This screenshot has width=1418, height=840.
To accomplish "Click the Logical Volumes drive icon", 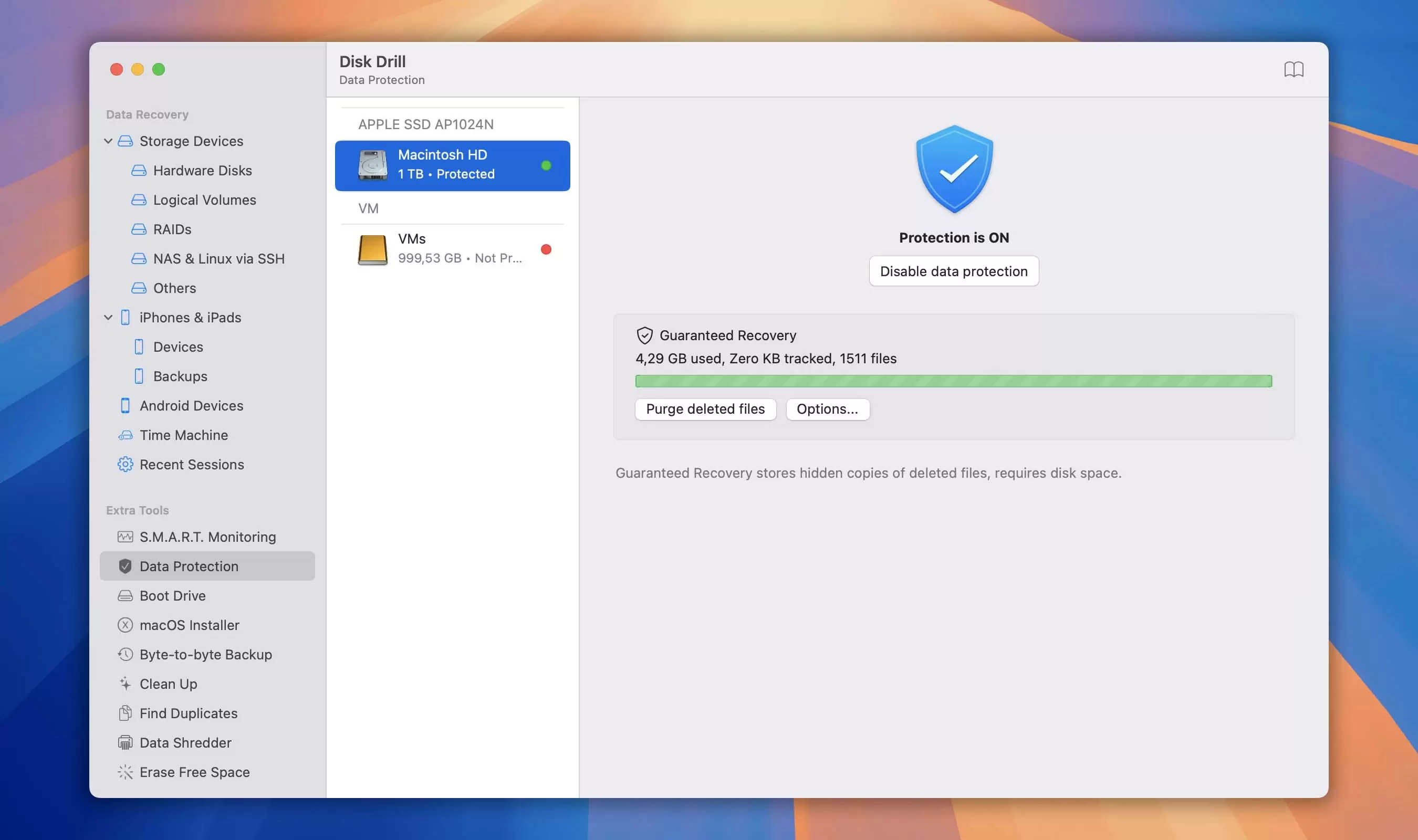I will click(x=139, y=200).
